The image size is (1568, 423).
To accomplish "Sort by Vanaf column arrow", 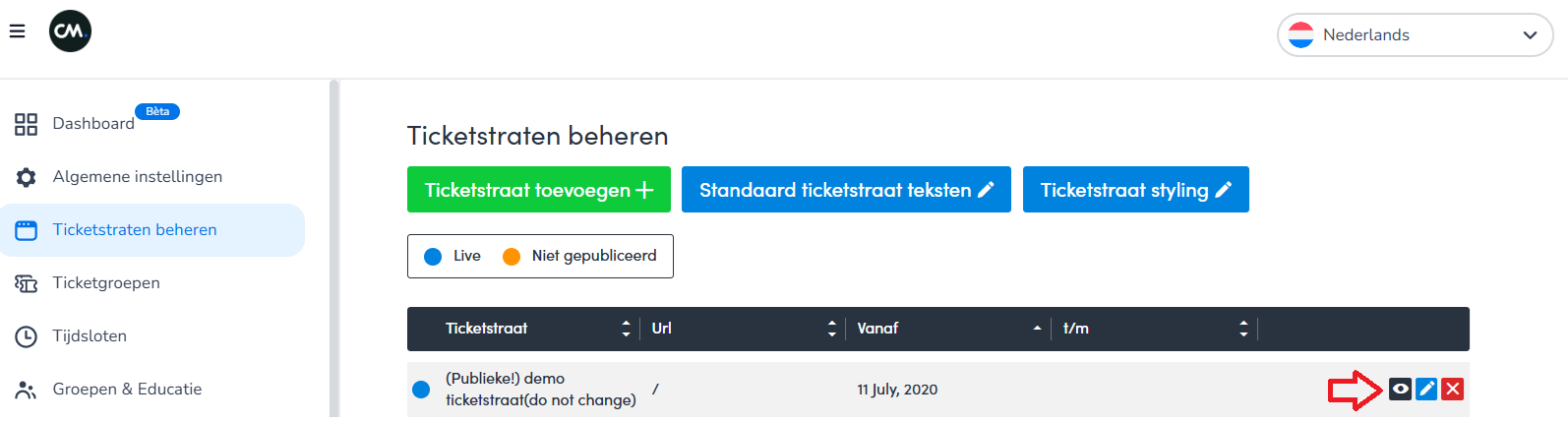I will click(1037, 329).
